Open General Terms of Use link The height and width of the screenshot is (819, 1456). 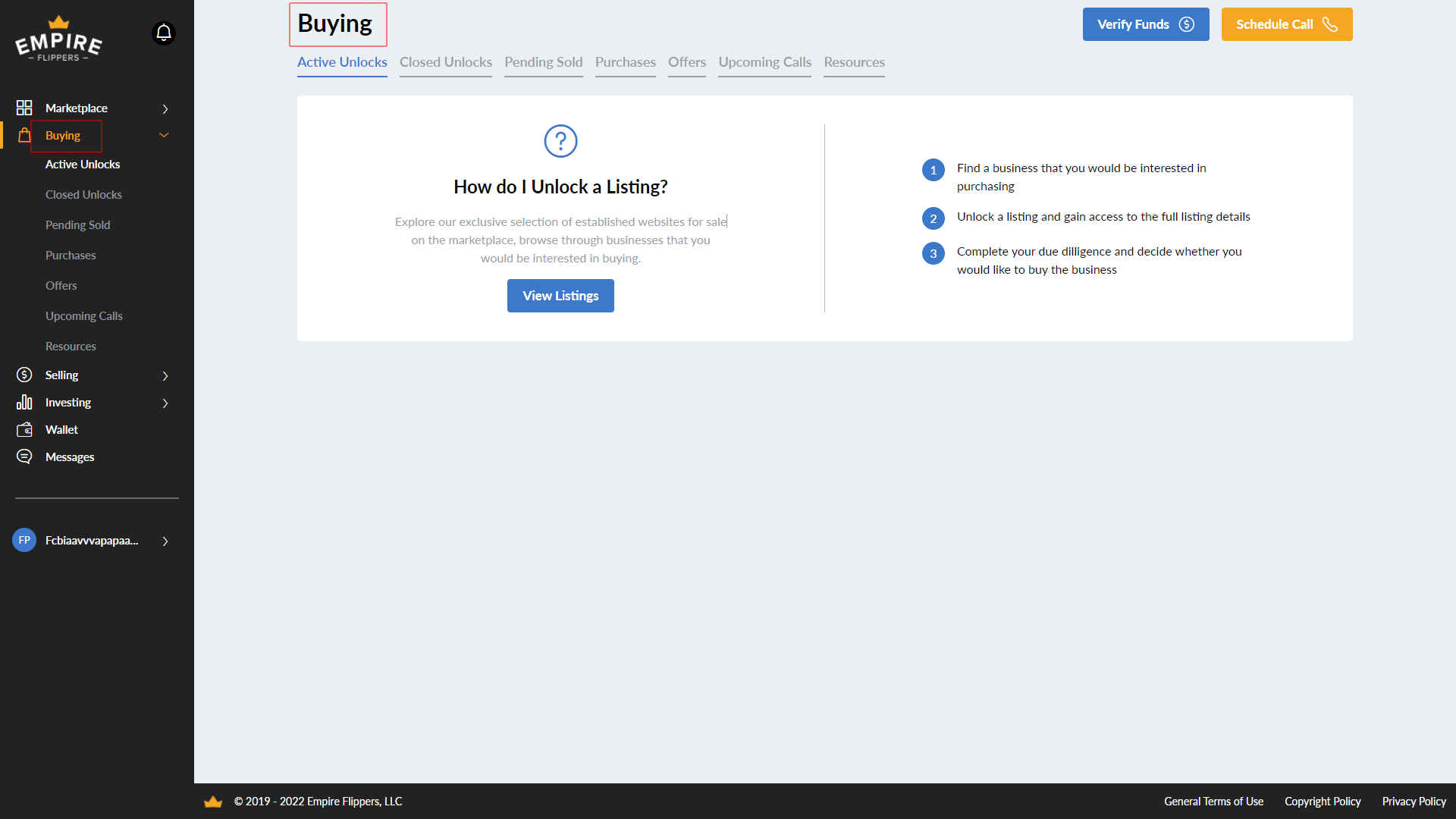1213,802
